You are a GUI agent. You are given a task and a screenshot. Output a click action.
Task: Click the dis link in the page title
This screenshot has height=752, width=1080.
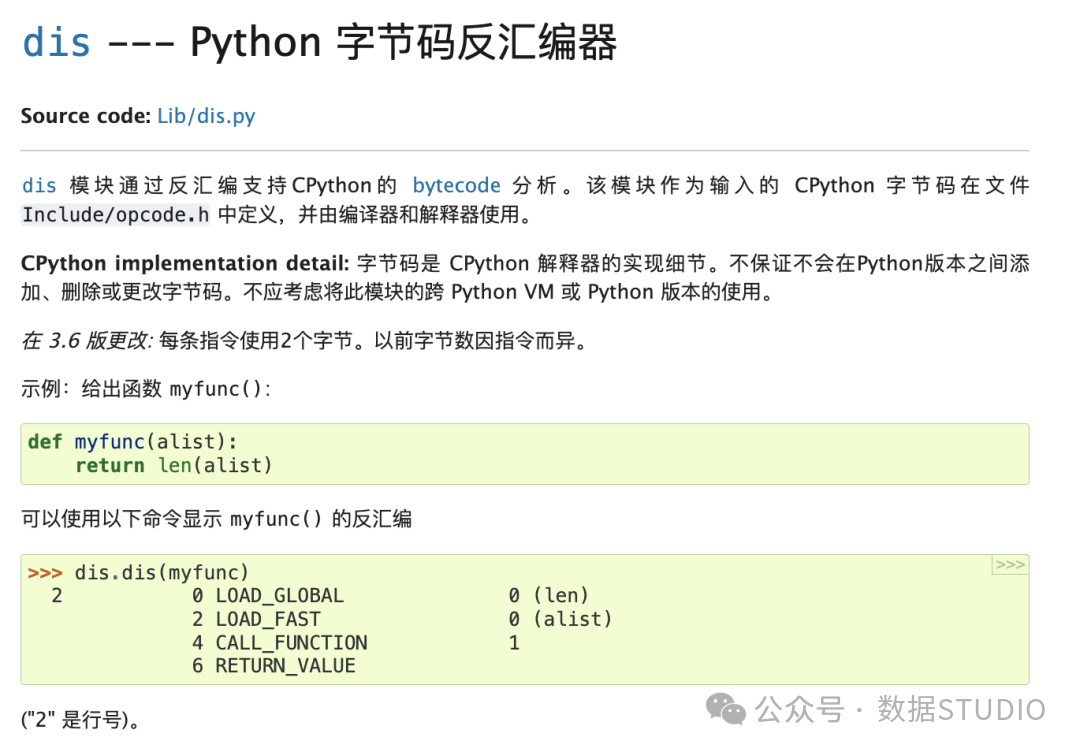click(56, 42)
